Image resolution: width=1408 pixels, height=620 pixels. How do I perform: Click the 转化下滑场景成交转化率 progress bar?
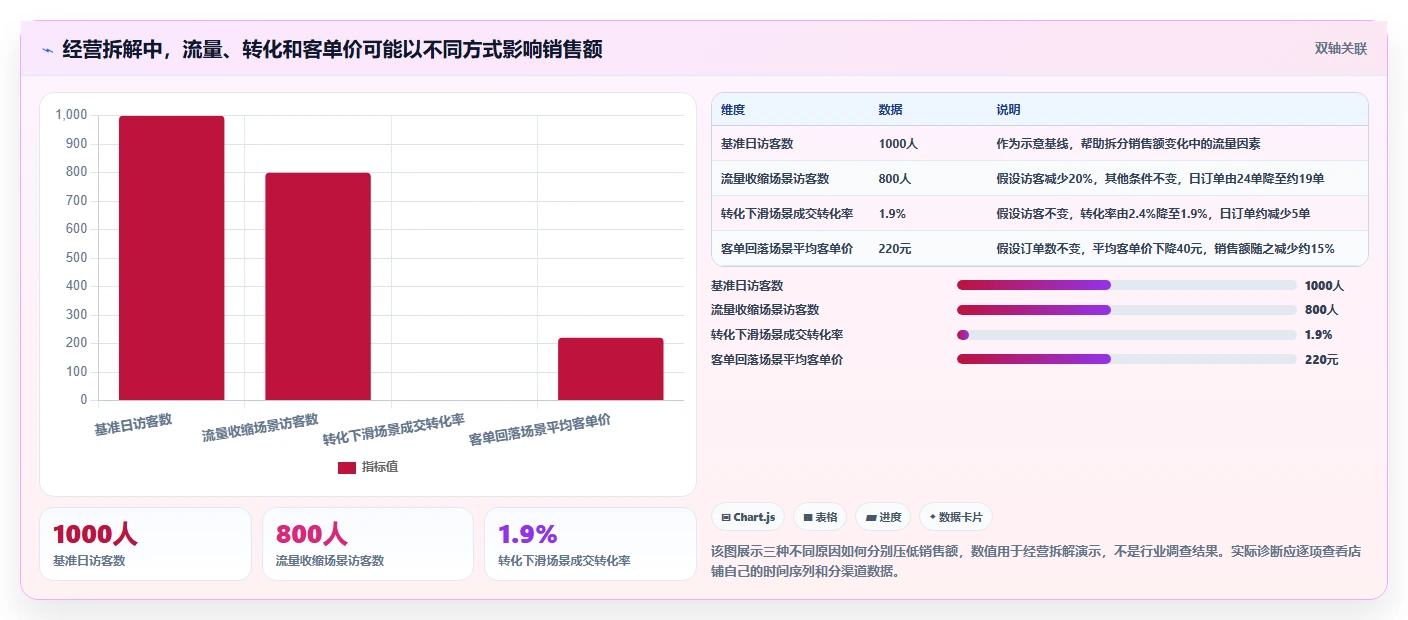[1126, 335]
